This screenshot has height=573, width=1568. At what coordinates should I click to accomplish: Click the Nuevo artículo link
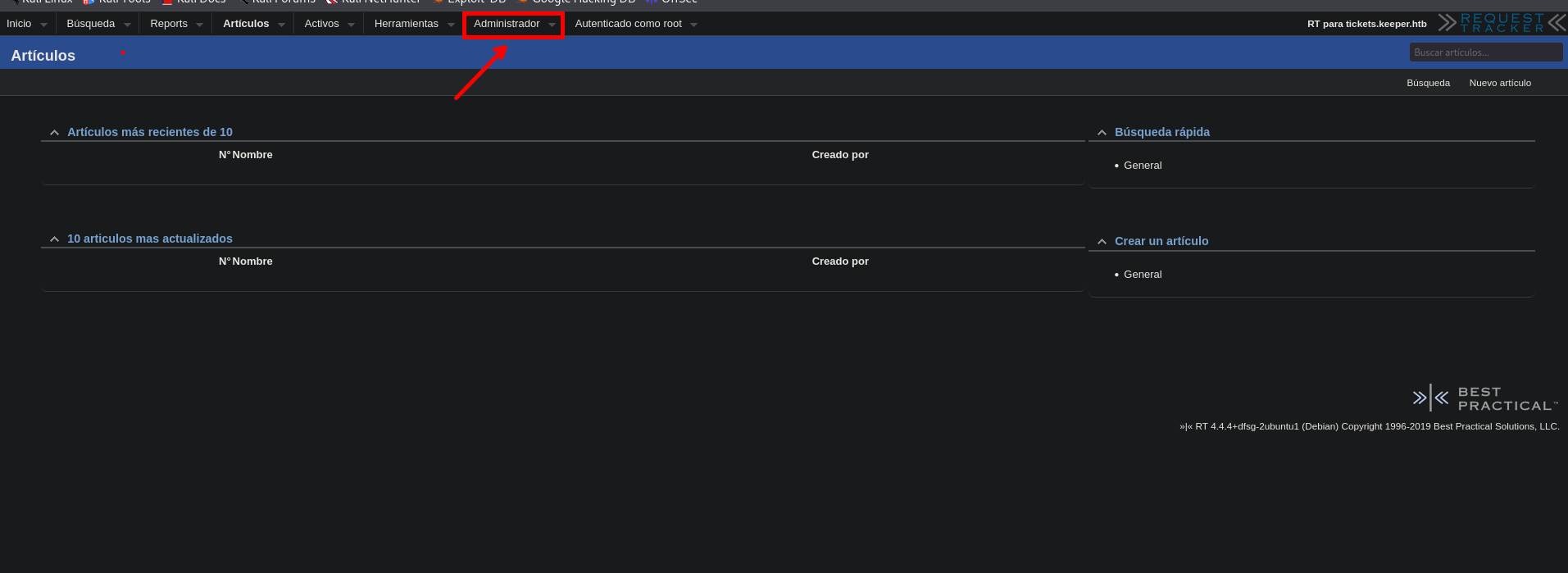(x=1499, y=83)
